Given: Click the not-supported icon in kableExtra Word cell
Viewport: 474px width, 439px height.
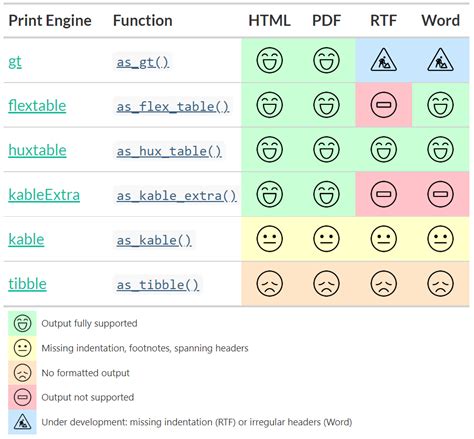Looking at the screenshot, I should pyautogui.click(x=440, y=194).
